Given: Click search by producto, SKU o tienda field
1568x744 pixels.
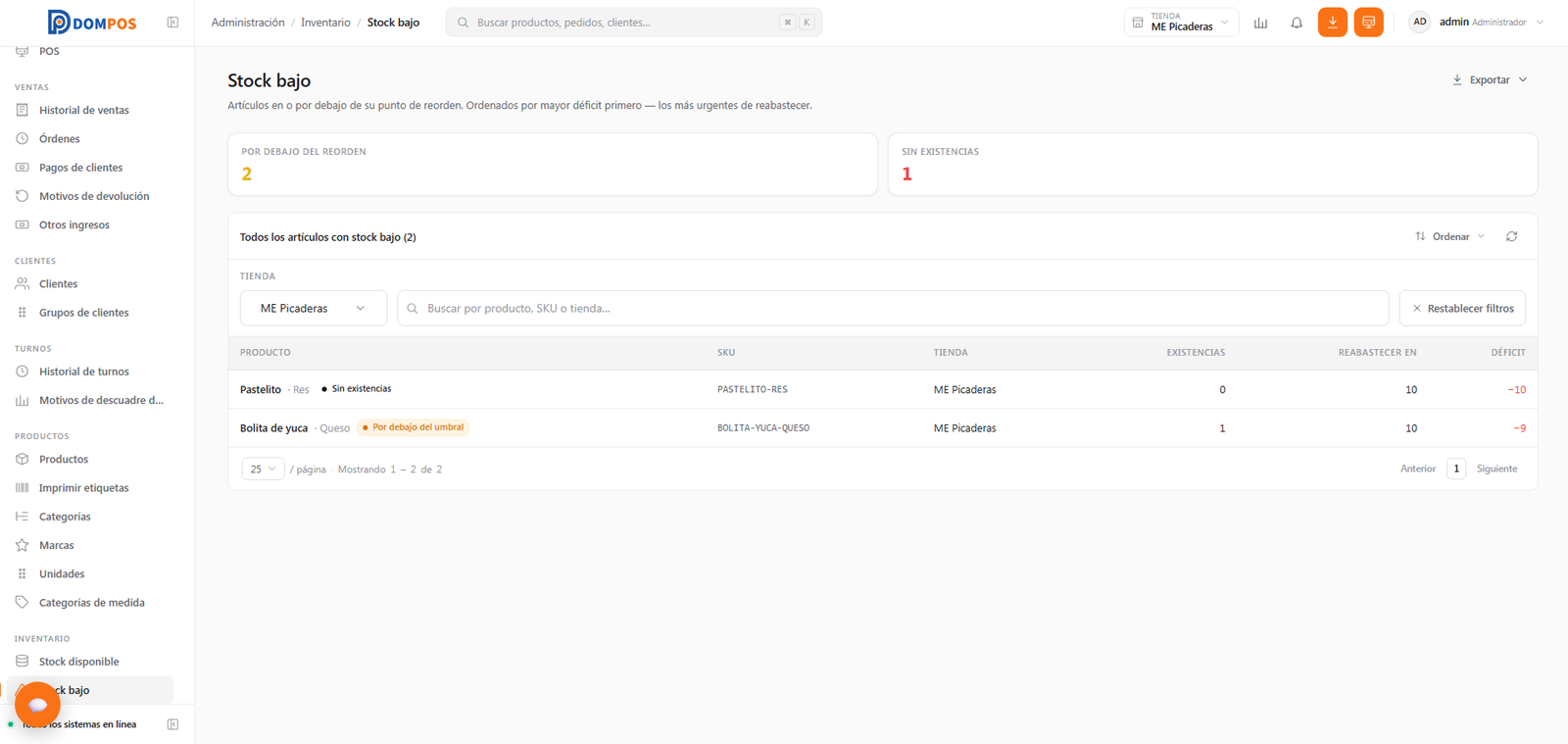Looking at the screenshot, I should point(893,308).
